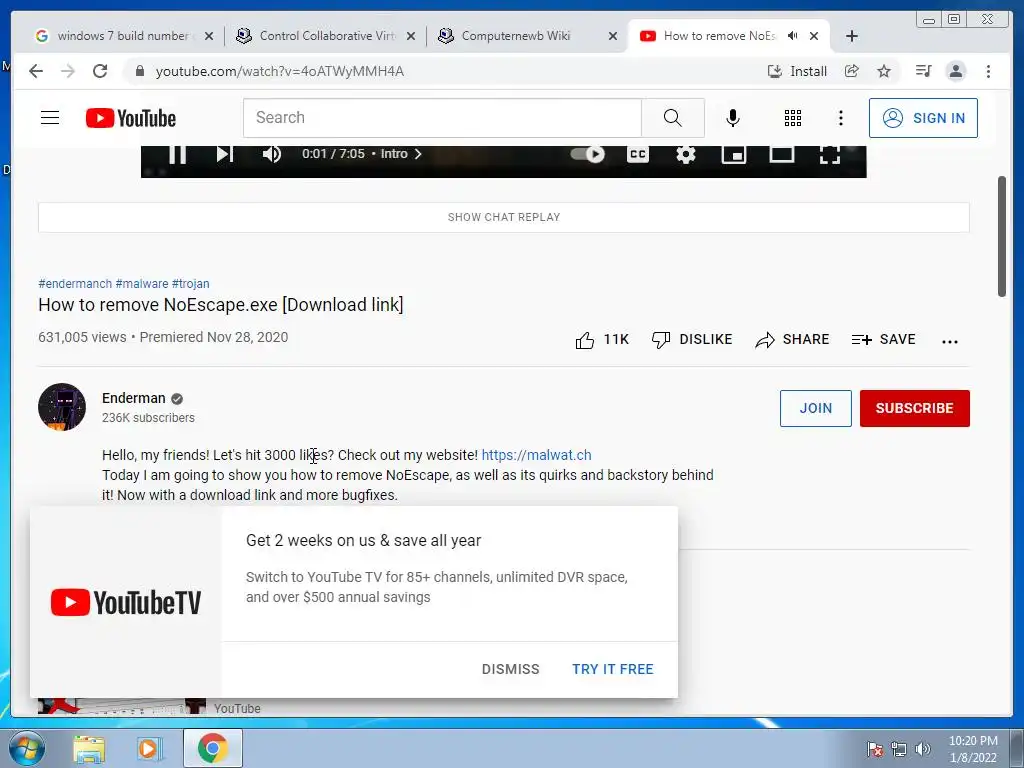Skip to next video
The image size is (1024, 768).
pos(225,154)
